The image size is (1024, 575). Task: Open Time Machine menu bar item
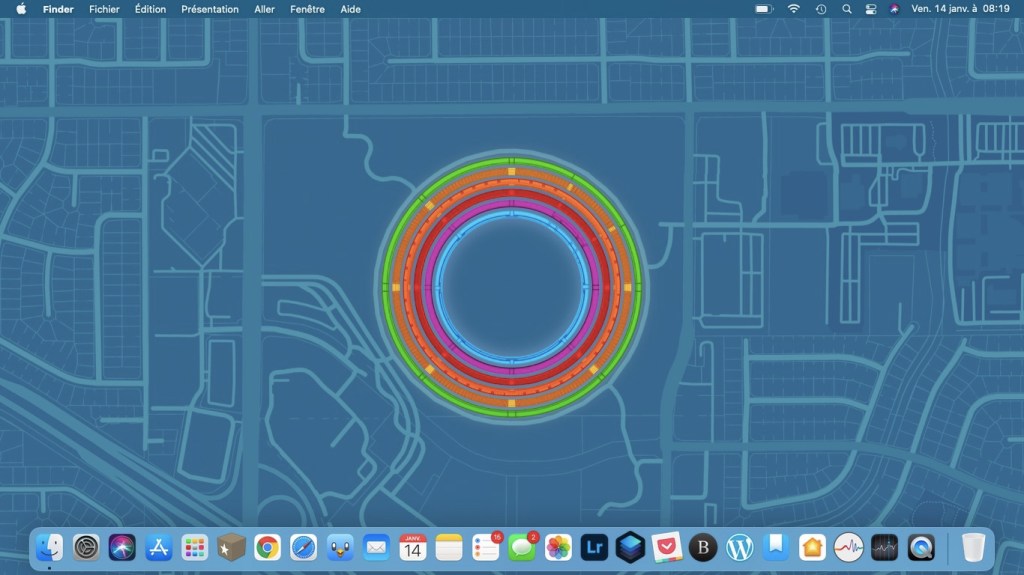(x=821, y=9)
